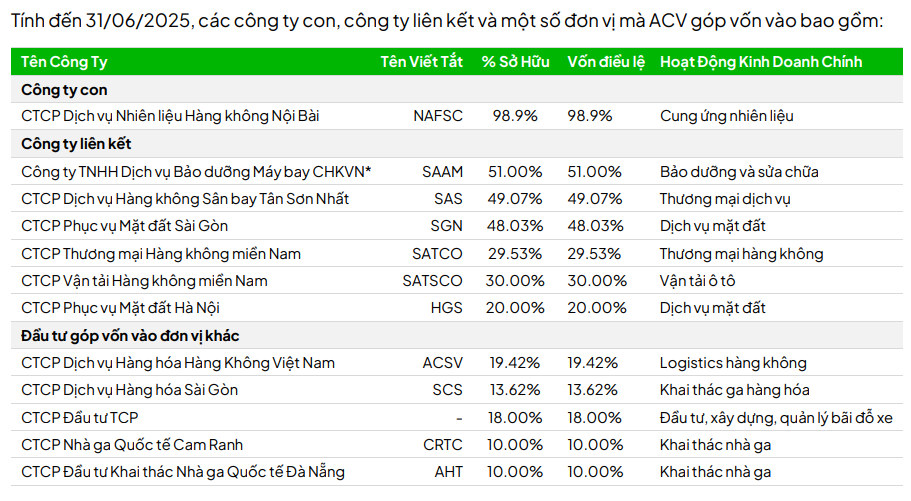Click the CRTC abbreviation cell
The image size is (911, 501).
443,444
